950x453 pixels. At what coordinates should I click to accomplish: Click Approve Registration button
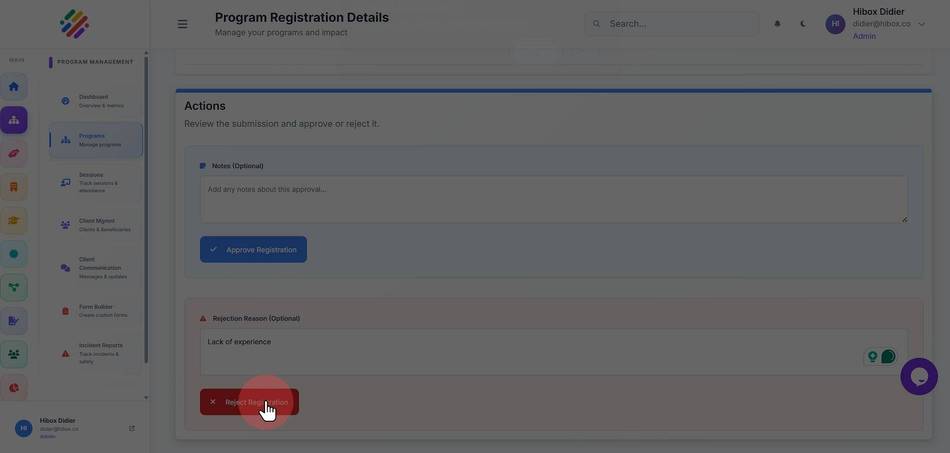253,250
